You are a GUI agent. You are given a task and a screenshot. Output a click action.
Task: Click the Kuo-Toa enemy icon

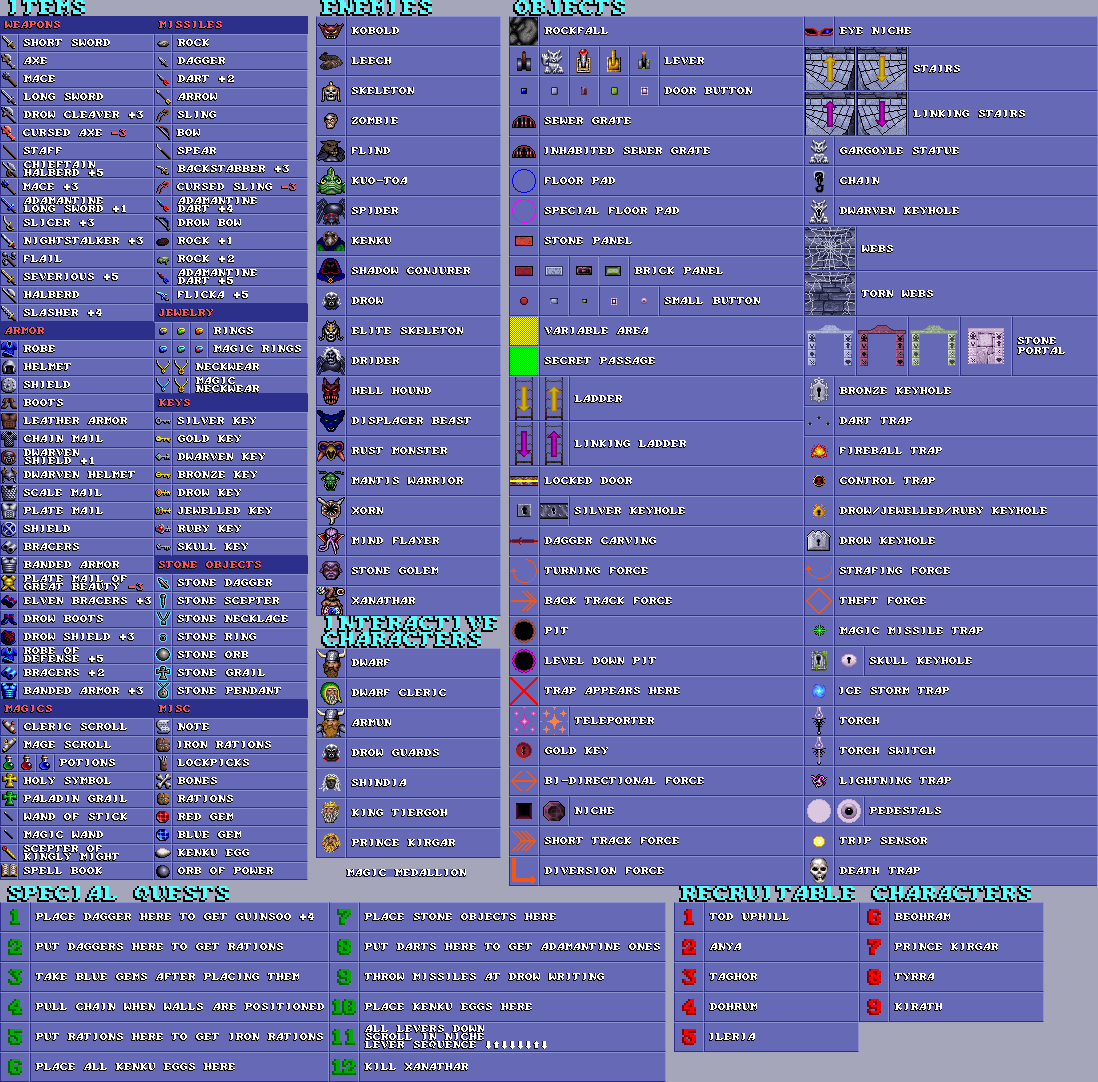click(x=331, y=181)
